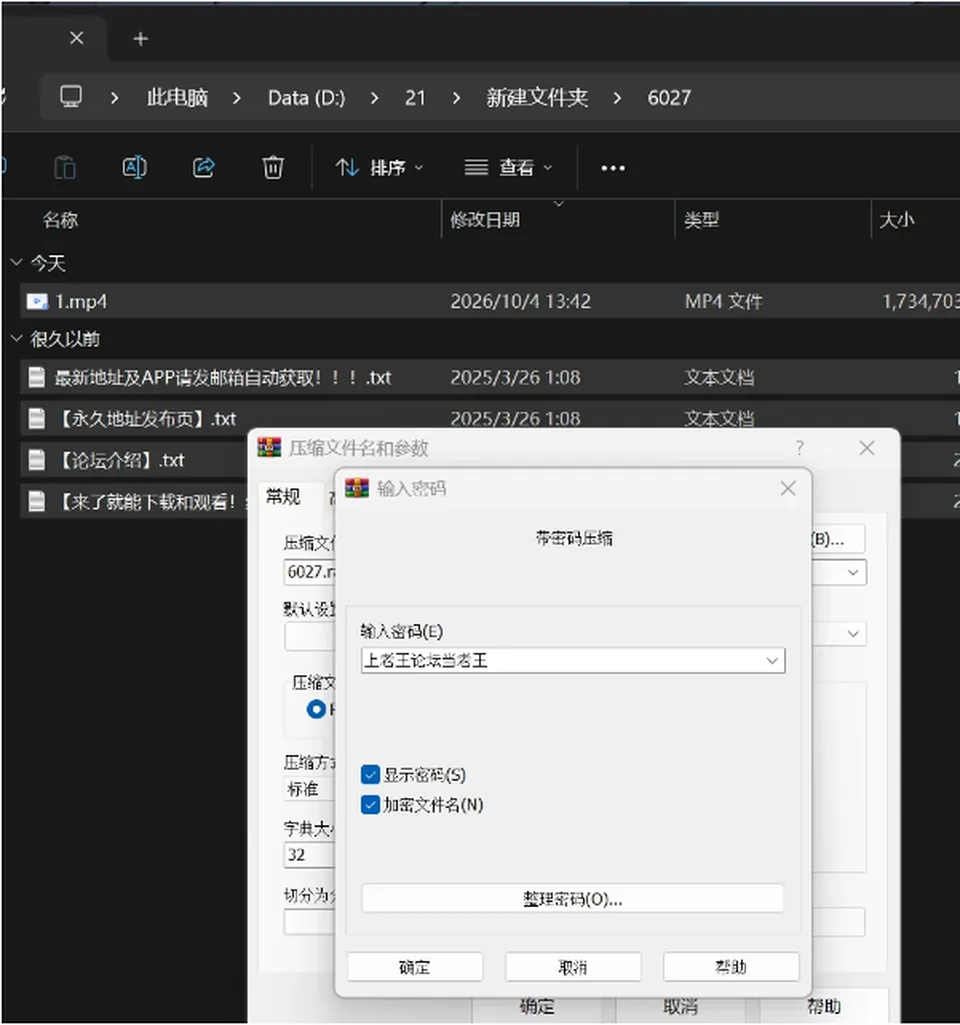The image size is (960, 1025).
Task: Click 帮助 in the 输入密码 dialog
Action: 731,967
